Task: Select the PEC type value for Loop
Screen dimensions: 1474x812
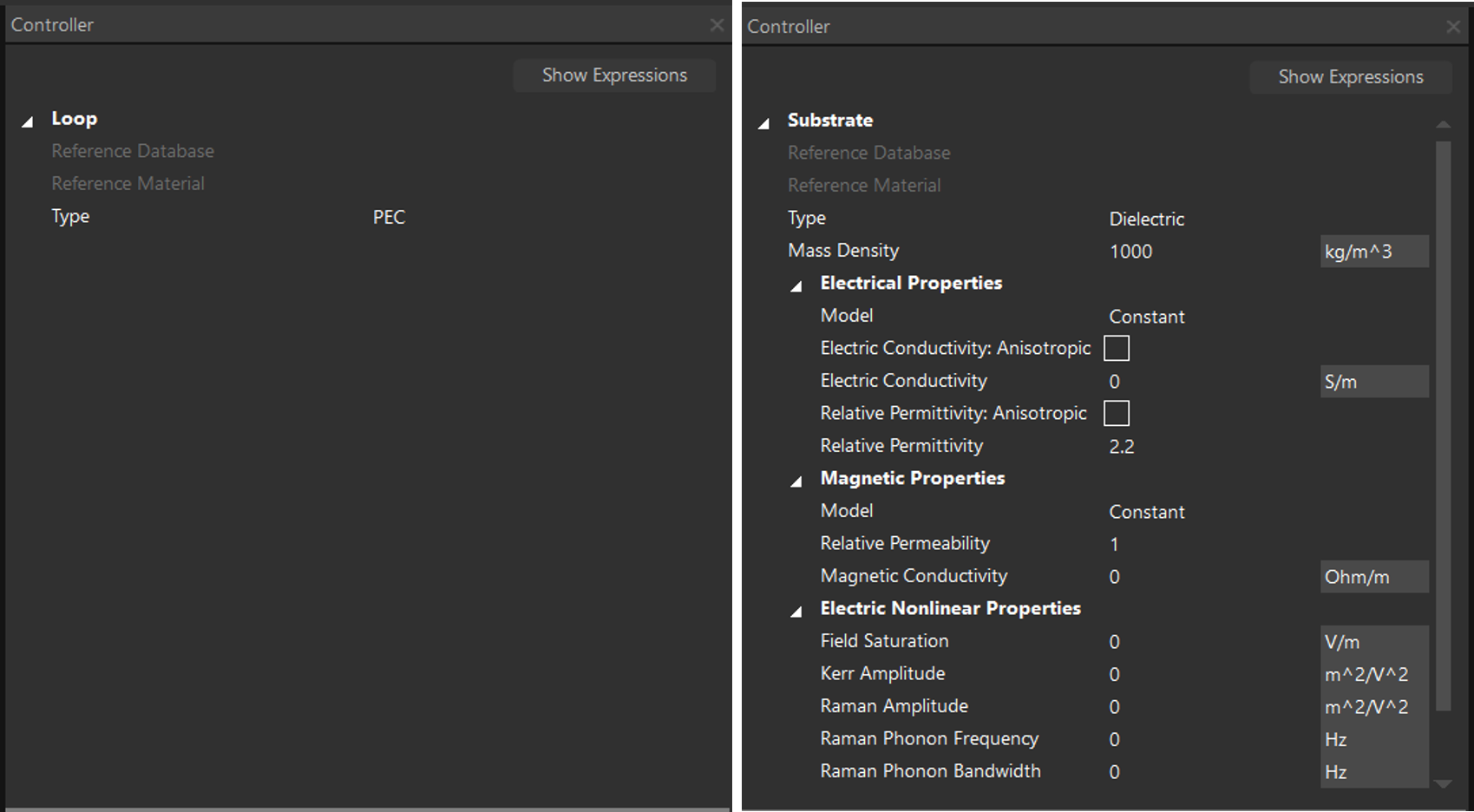Action: pos(389,218)
